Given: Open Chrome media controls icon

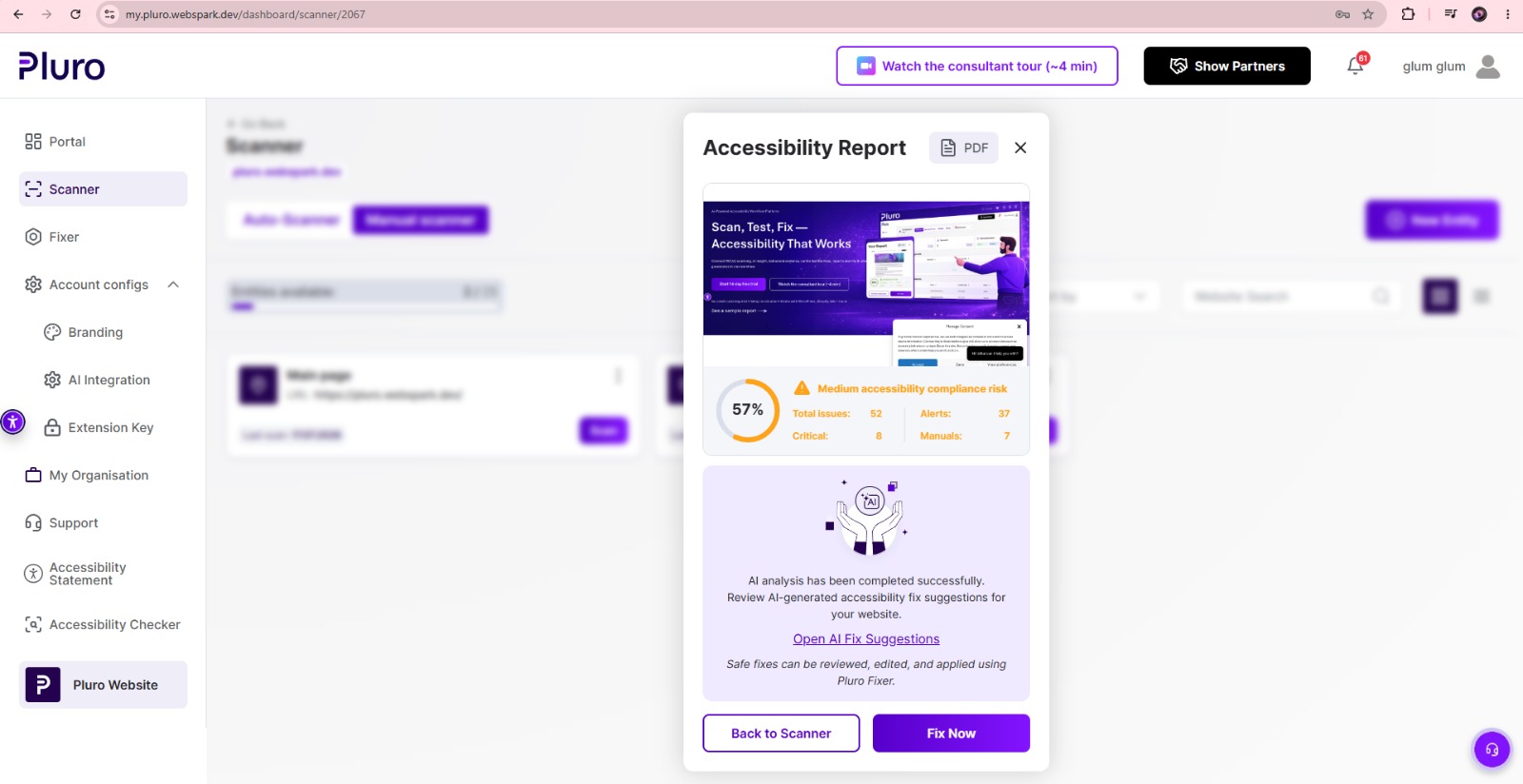Looking at the screenshot, I should pyautogui.click(x=1450, y=14).
